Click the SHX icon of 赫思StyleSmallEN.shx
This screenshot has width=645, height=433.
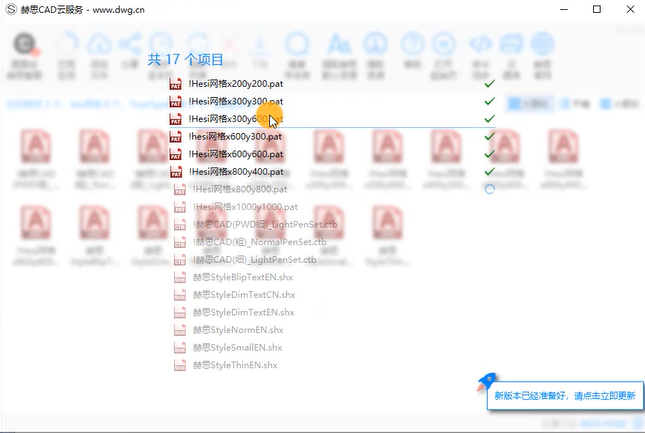pos(180,348)
